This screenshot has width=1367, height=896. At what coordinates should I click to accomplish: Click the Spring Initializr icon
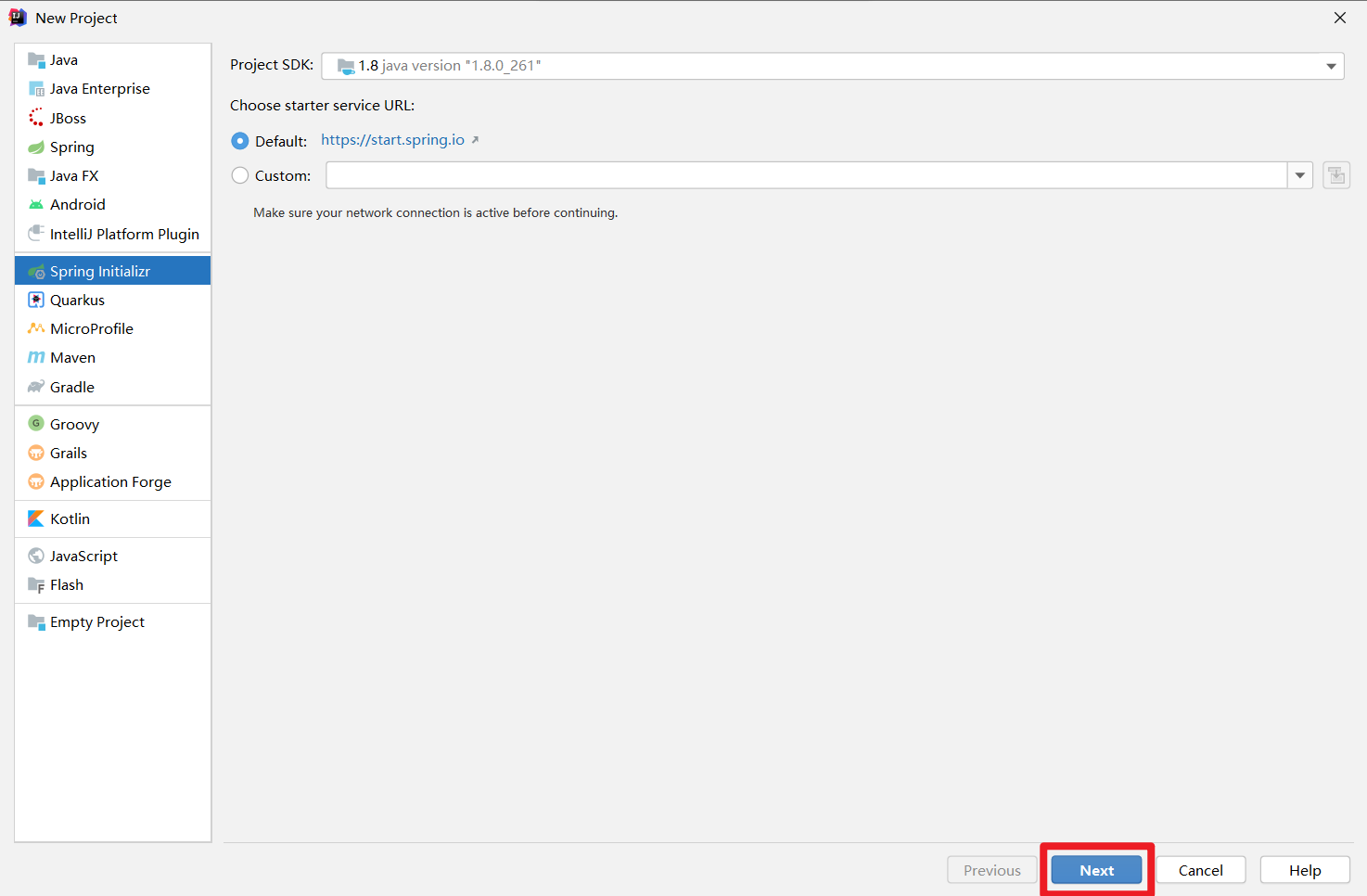pyautogui.click(x=36, y=272)
